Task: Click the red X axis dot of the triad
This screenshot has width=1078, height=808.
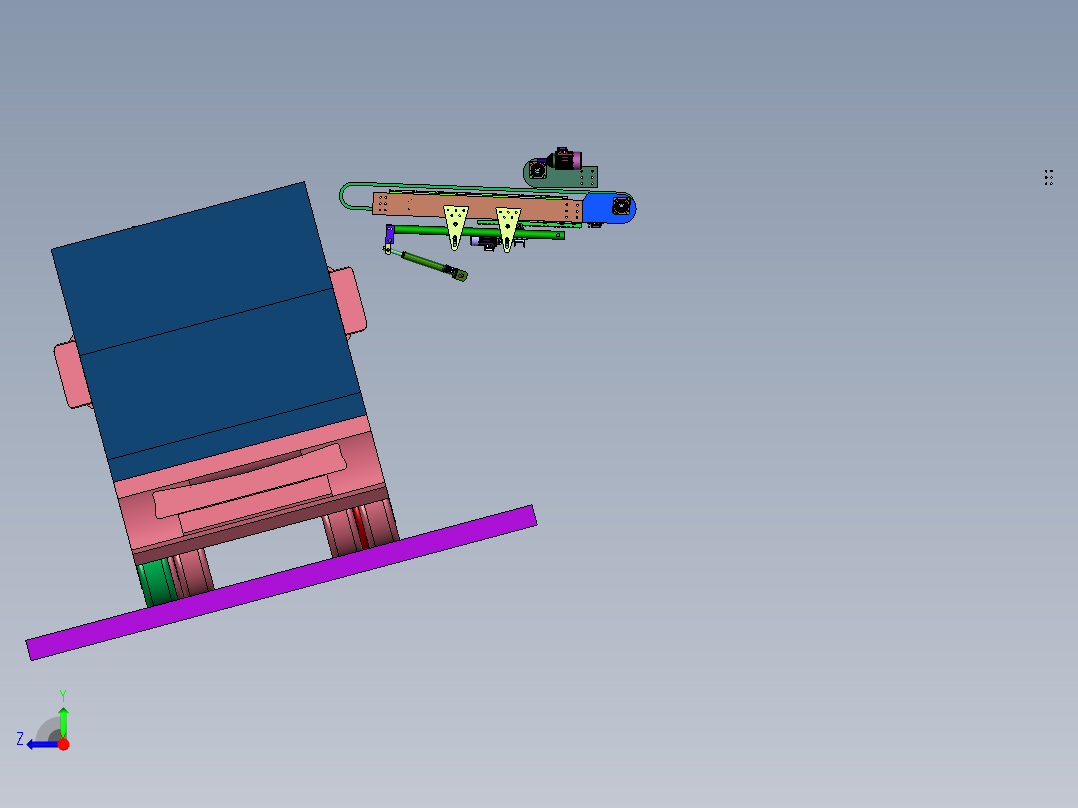Action: pyautogui.click(x=63, y=744)
